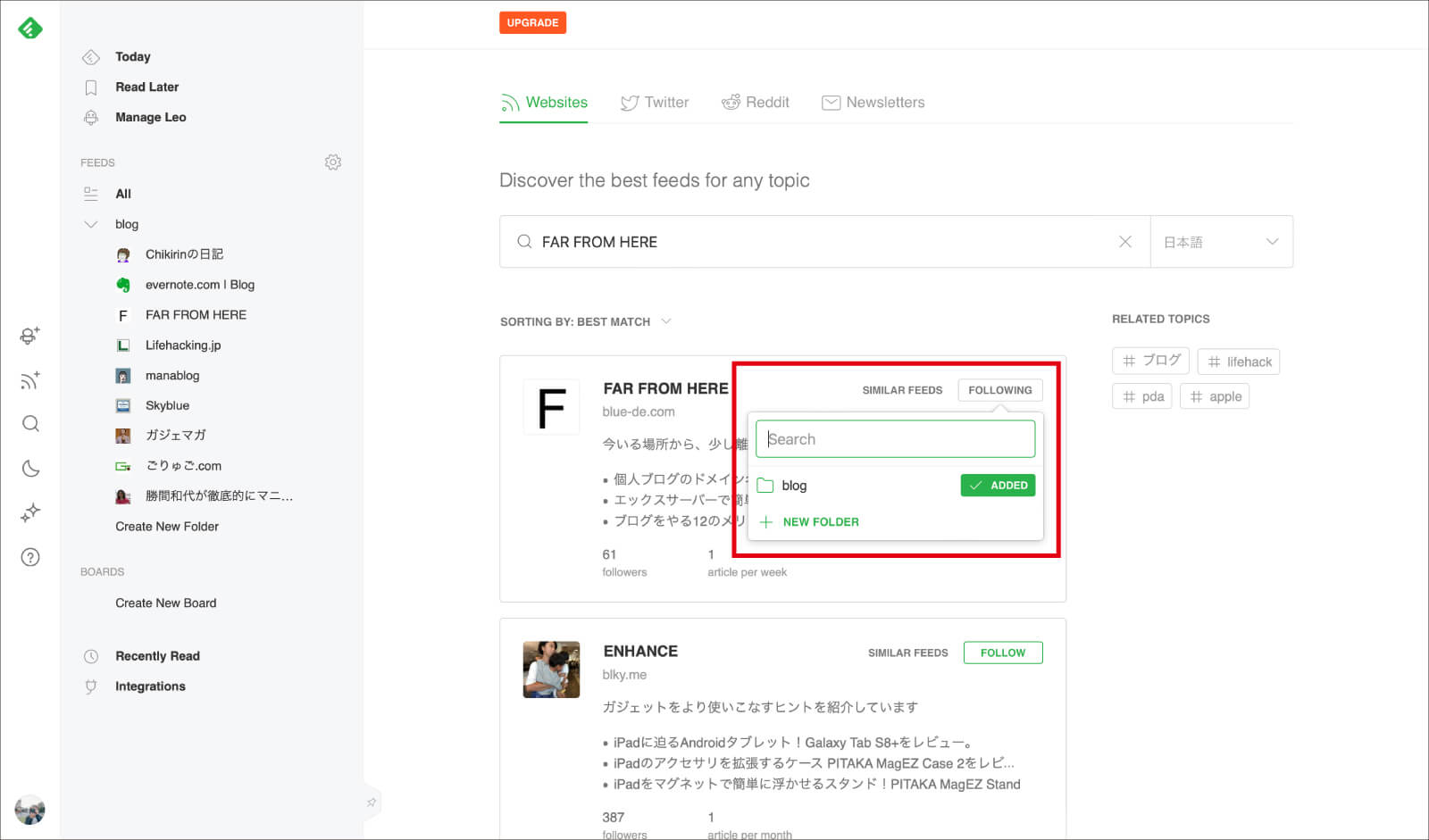Image resolution: width=1429 pixels, height=840 pixels.
Task: Toggle the ADDED button for blog
Action: click(998, 486)
